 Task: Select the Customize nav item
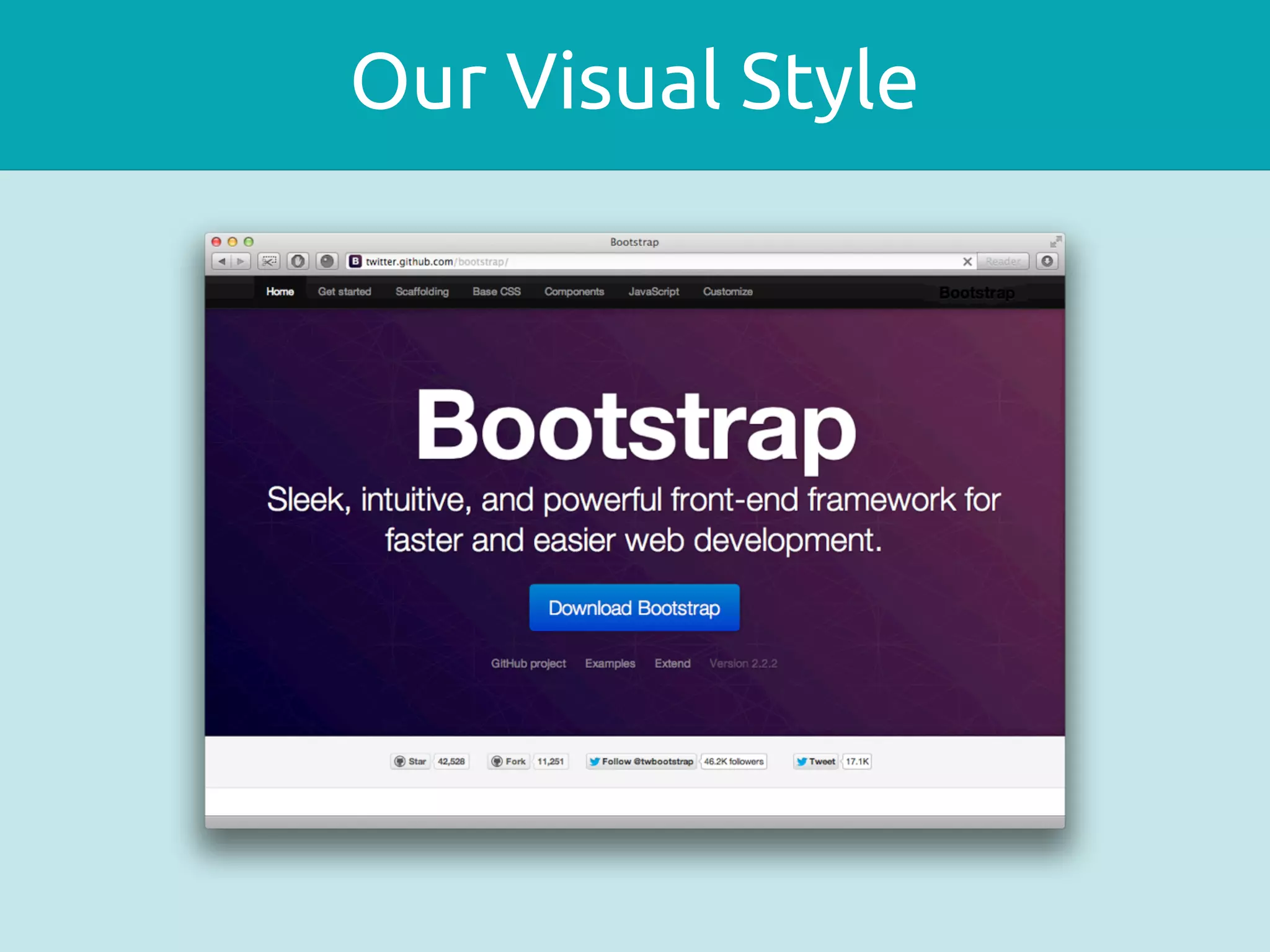728,291
